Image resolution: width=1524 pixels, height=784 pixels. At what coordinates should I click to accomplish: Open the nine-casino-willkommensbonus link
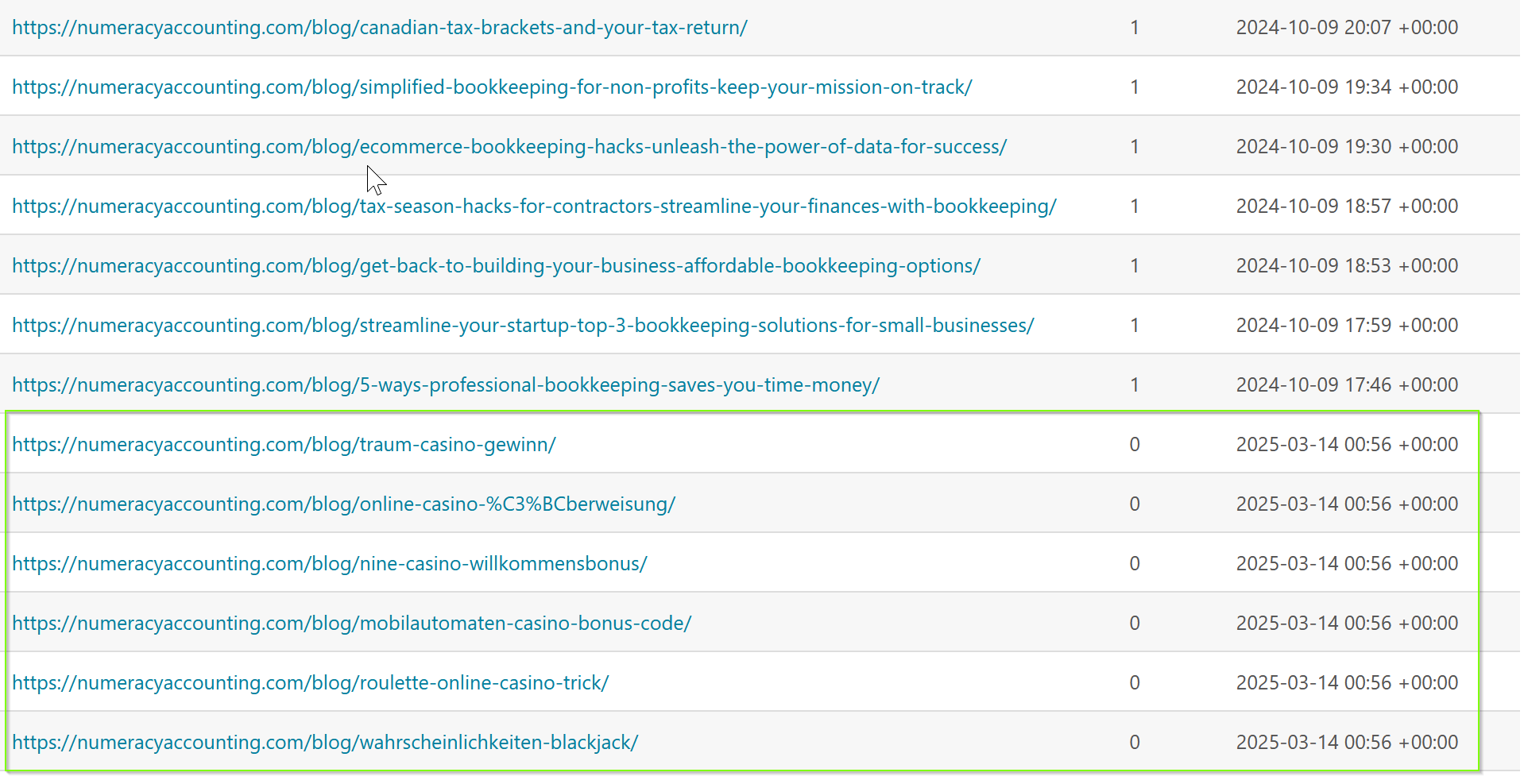point(330,564)
